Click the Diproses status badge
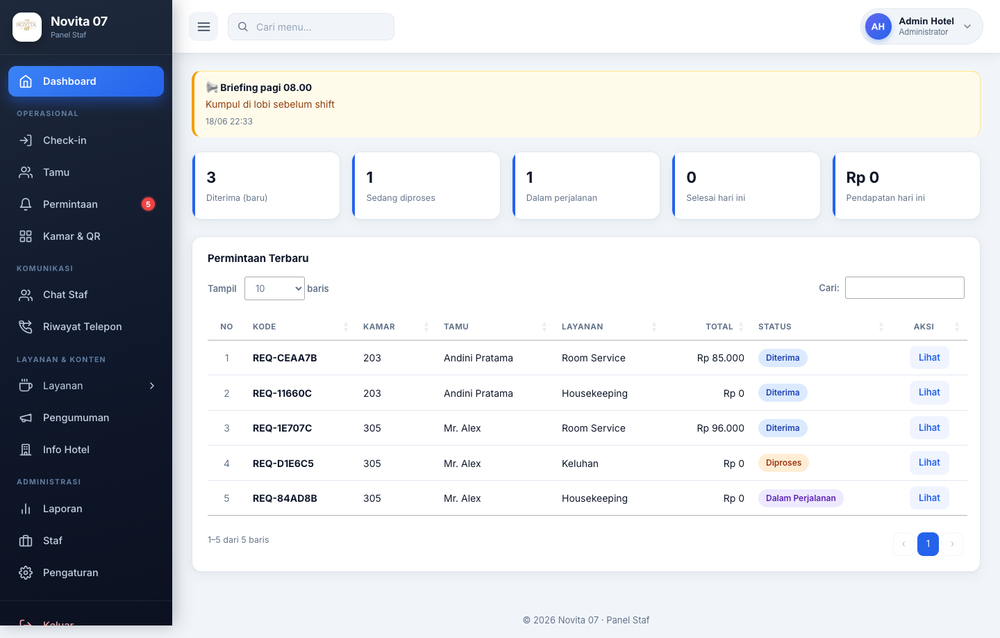This screenshot has width=1000, height=638. (783, 463)
